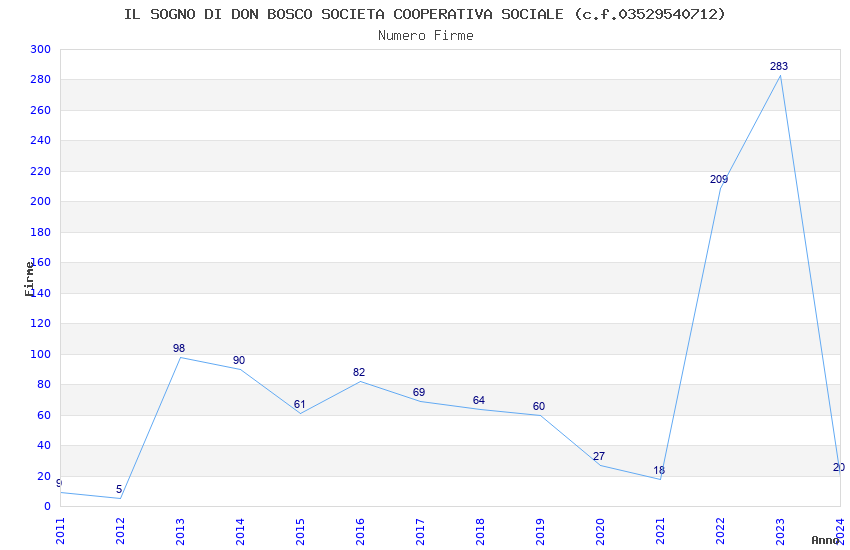Select x-axis year label 2013
The width and height of the screenshot is (850, 550).
point(181,531)
